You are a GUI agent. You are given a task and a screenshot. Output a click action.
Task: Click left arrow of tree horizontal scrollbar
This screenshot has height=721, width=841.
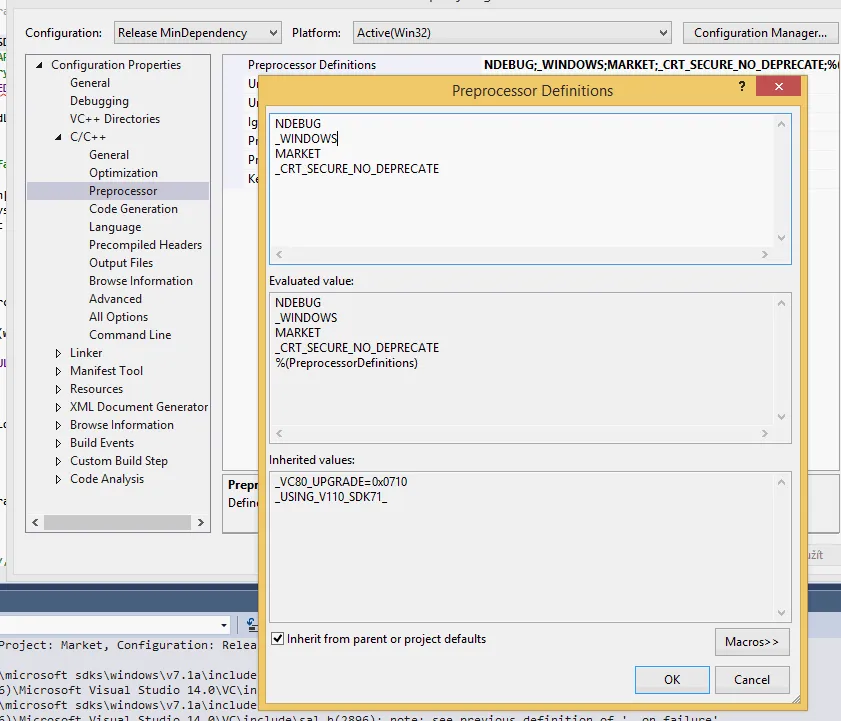[35, 523]
